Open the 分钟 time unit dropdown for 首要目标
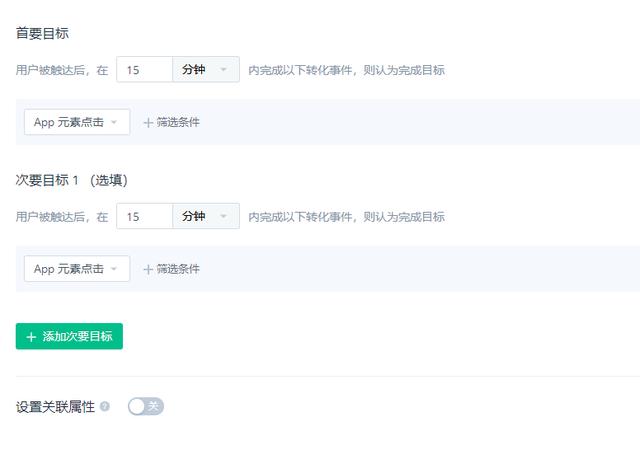 pyautogui.click(x=206, y=69)
